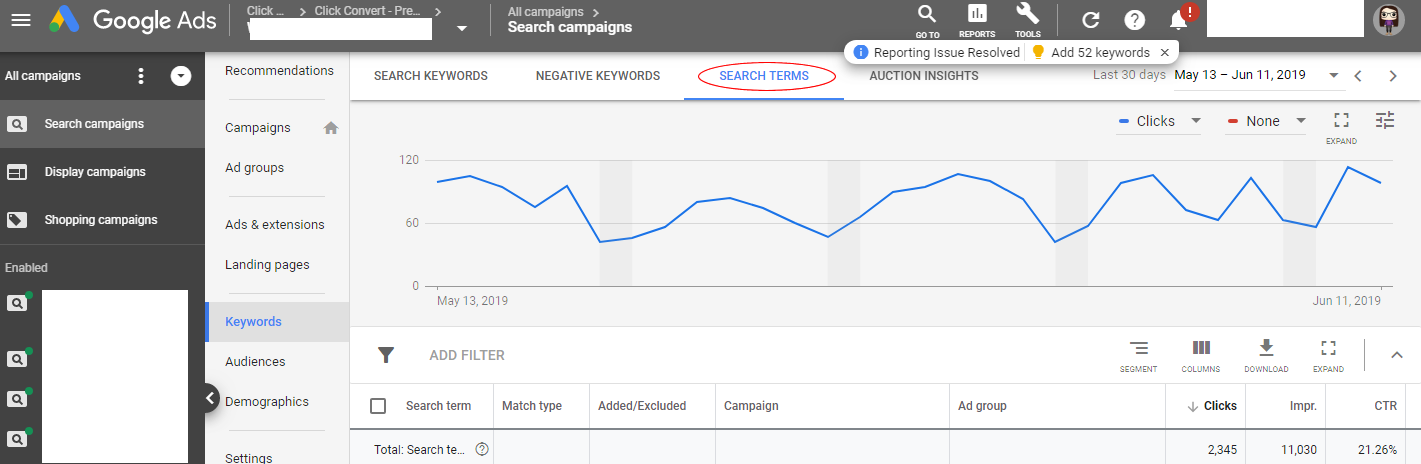This screenshot has width=1421, height=464.
Task: Open Ads & extensions page
Action: click(275, 225)
